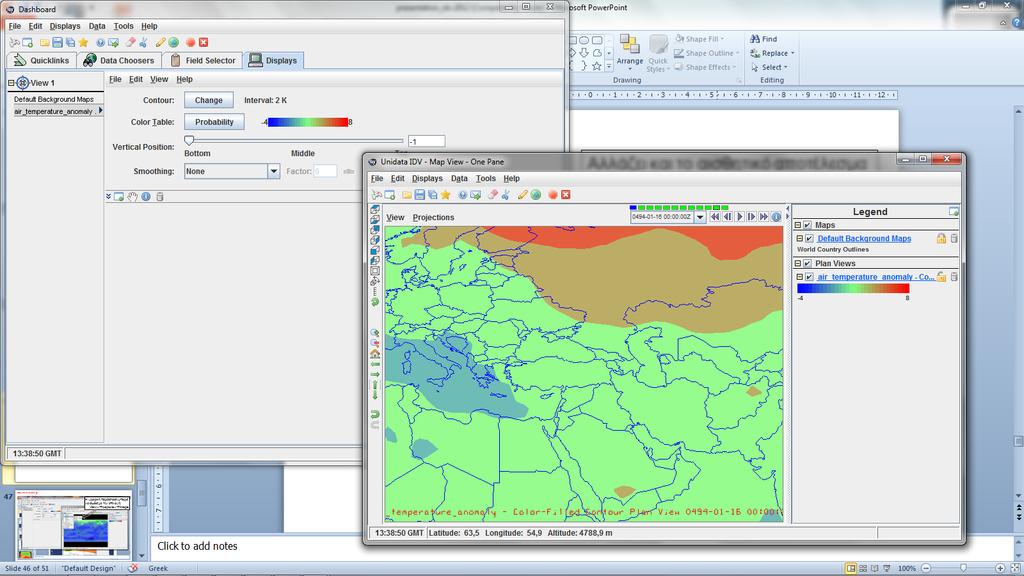Screen dimensions: 1024x576
Task: Open the Tools menu in Dashboard window
Action: [x=123, y=26]
